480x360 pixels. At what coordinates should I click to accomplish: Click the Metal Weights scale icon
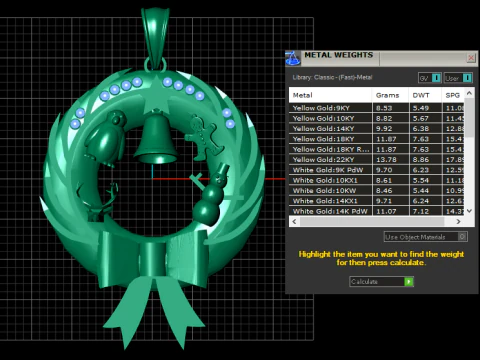(x=293, y=58)
